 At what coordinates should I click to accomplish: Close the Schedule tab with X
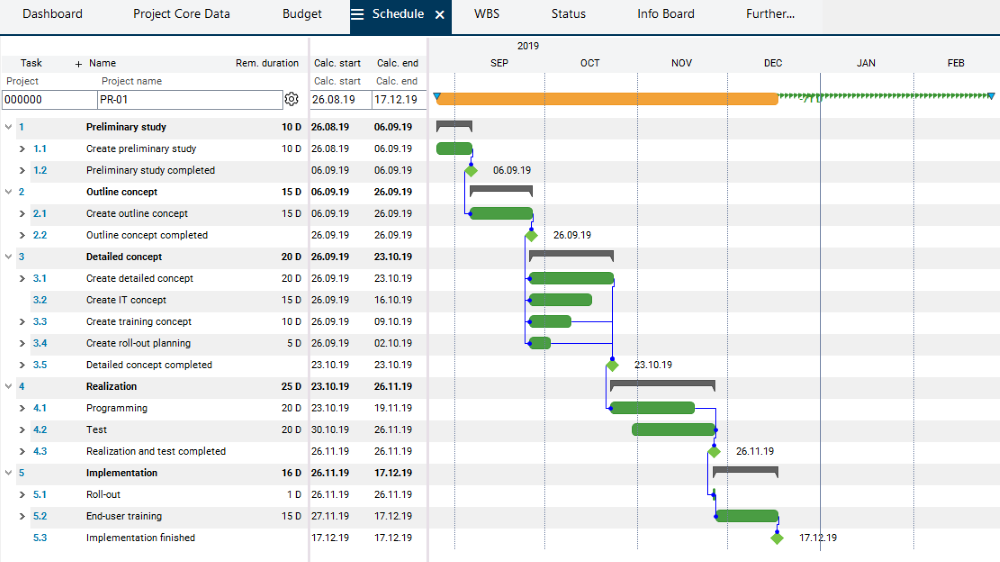point(440,15)
